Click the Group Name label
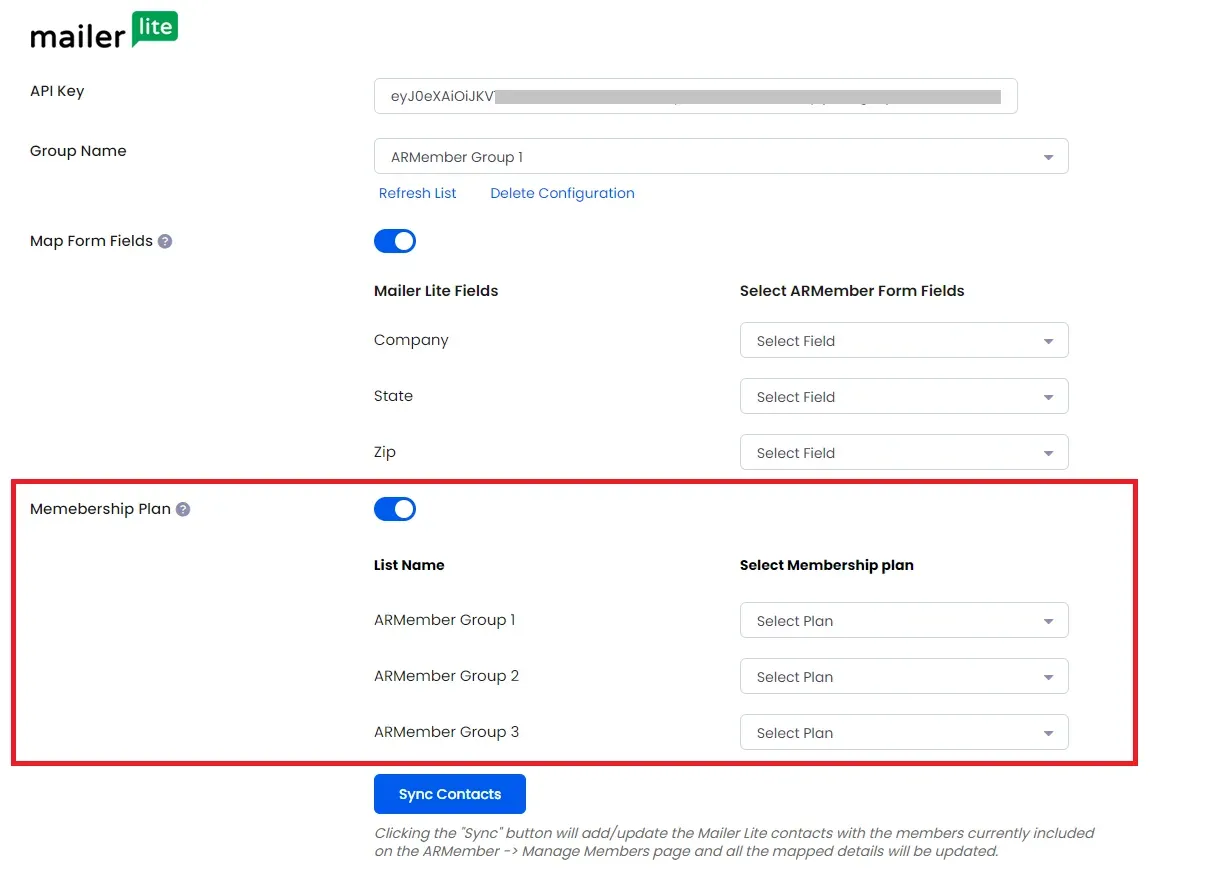 pos(78,151)
